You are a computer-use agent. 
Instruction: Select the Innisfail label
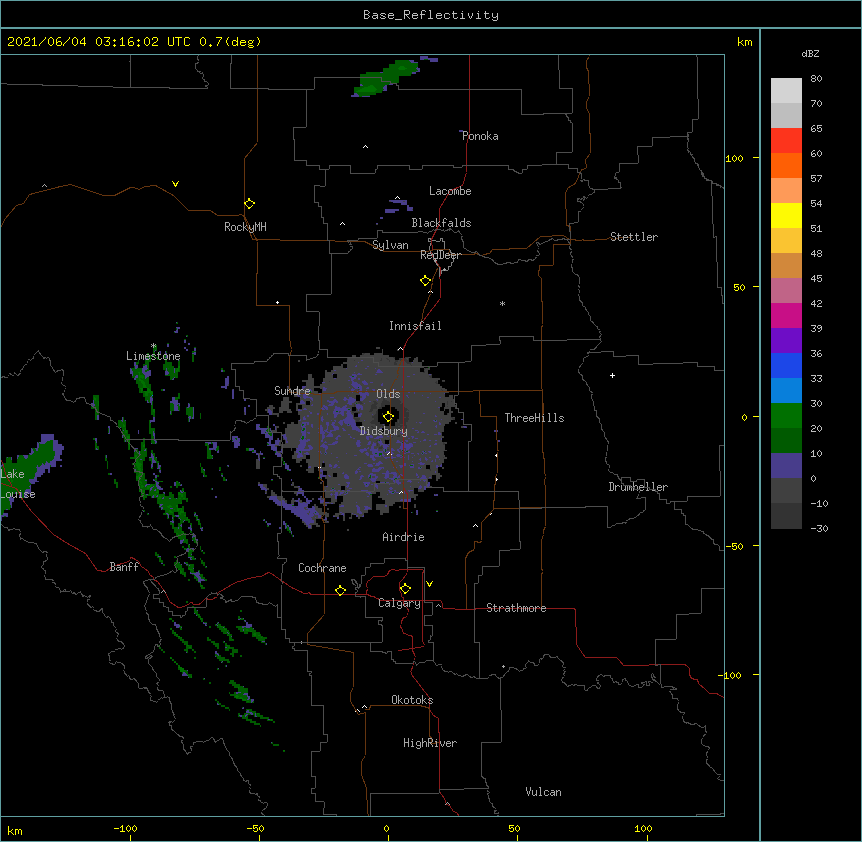coord(415,326)
